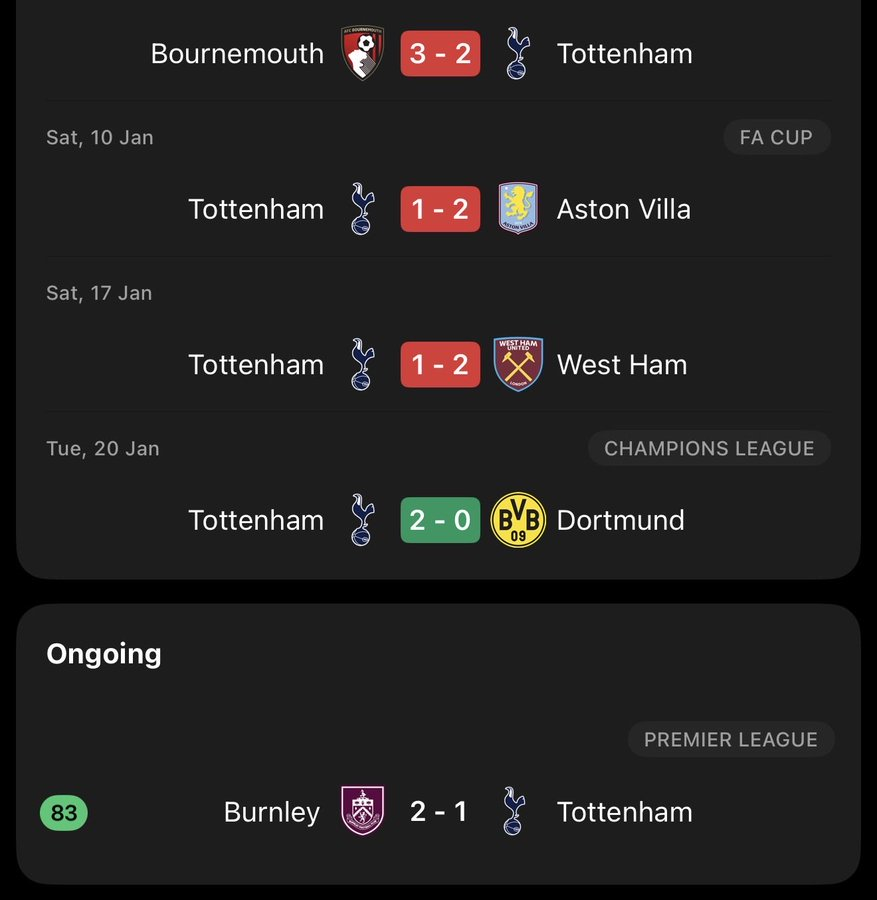Tap the Ongoing section heading
Viewport: 877px width, 900px height.
tap(104, 654)
